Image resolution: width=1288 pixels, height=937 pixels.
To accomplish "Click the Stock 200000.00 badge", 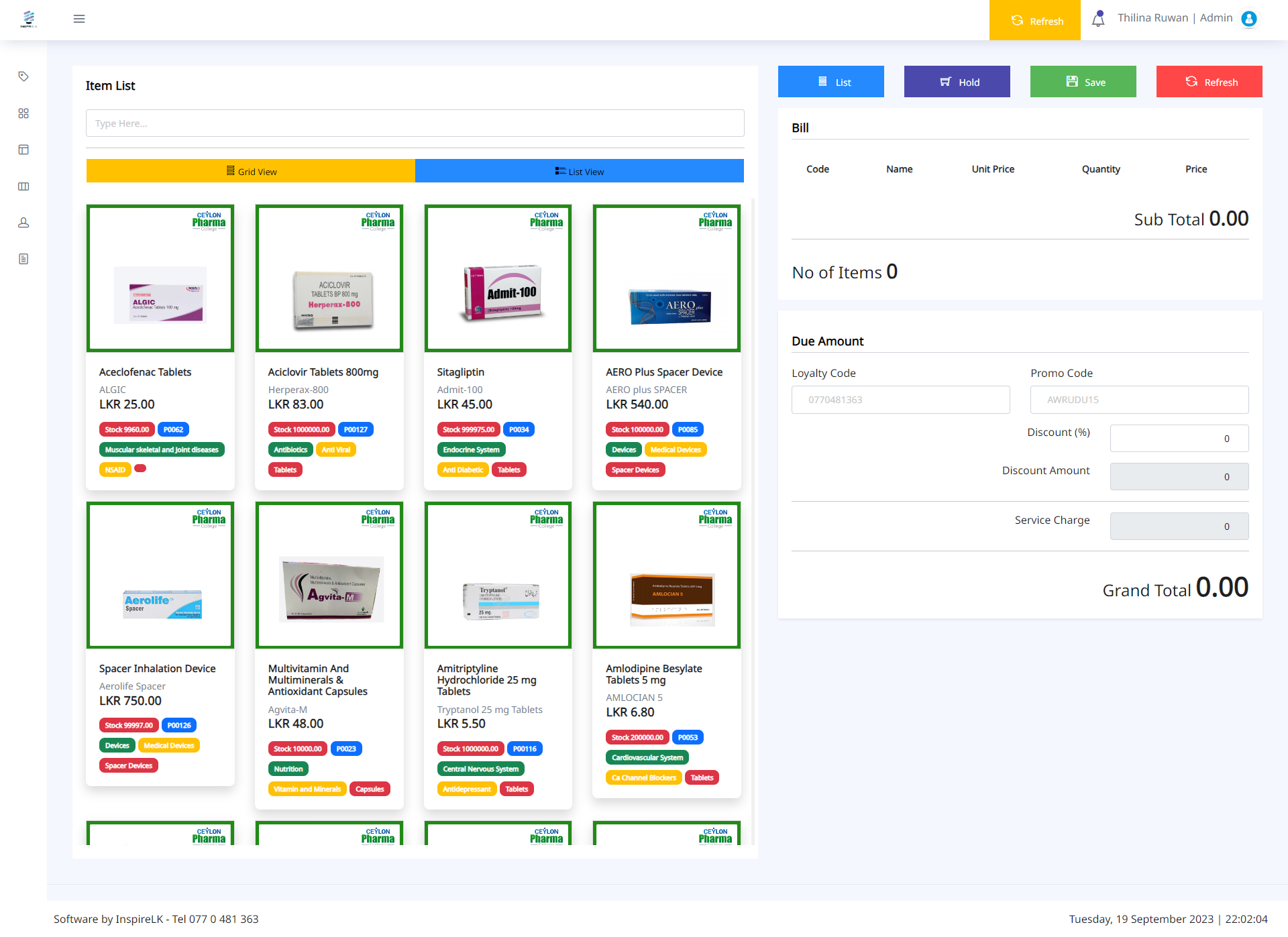I will click(x=637, y=738).
